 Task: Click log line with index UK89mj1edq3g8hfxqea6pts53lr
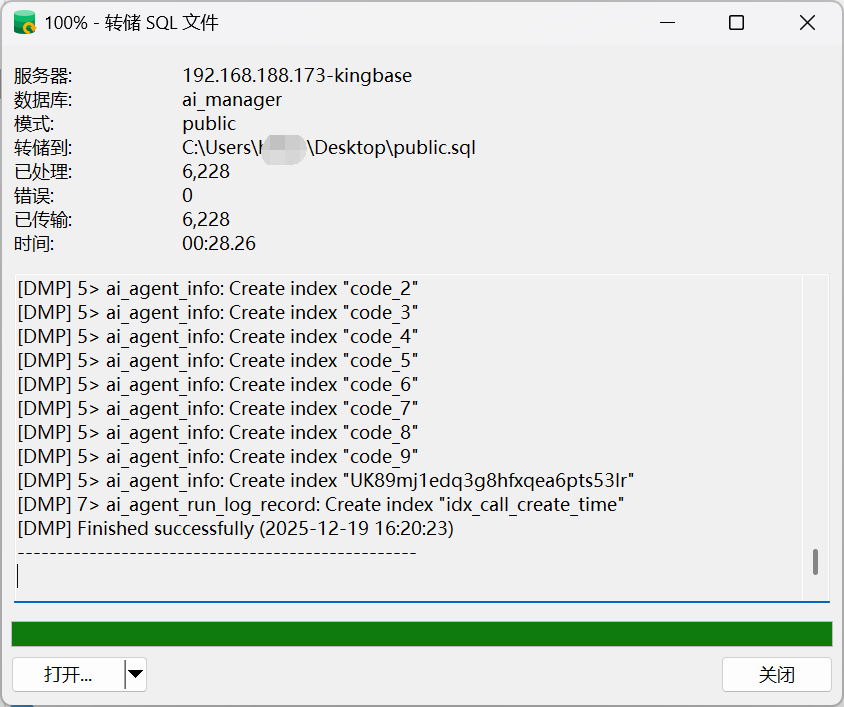tap(326, 480)
